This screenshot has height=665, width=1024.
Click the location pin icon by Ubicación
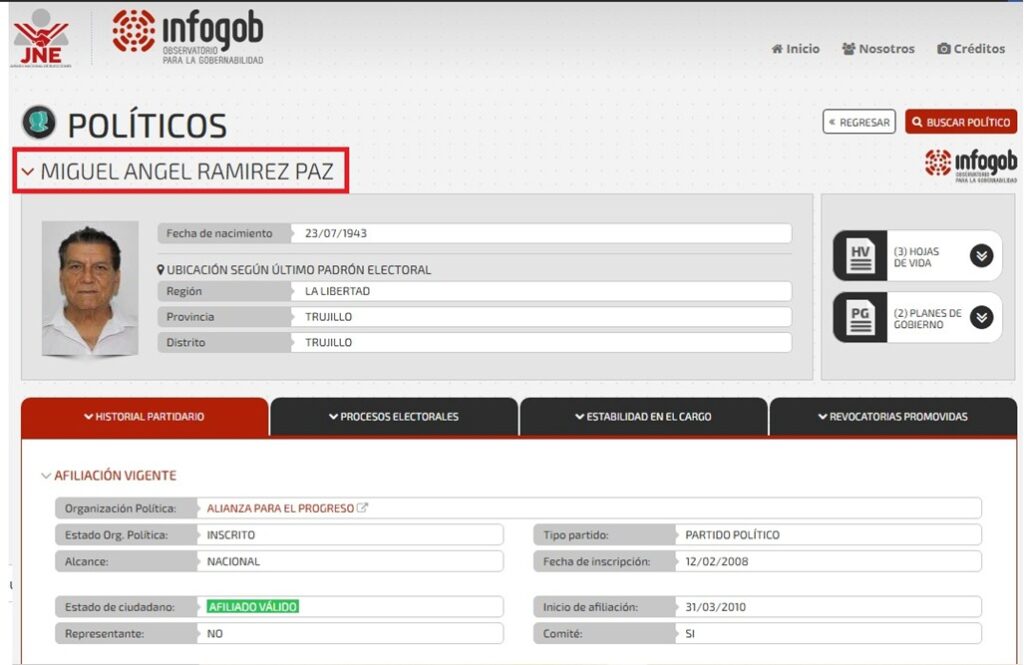pos(161,270)
